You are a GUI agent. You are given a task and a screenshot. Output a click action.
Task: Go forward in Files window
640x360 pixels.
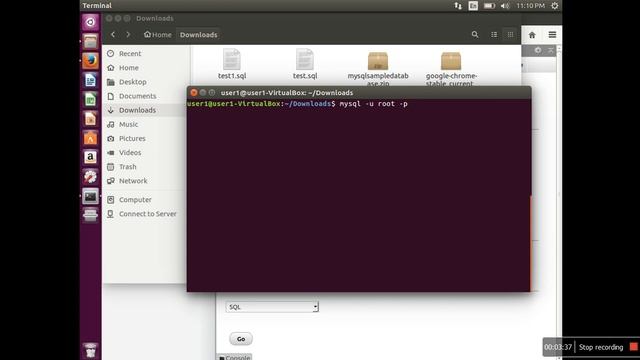point(128,35)
